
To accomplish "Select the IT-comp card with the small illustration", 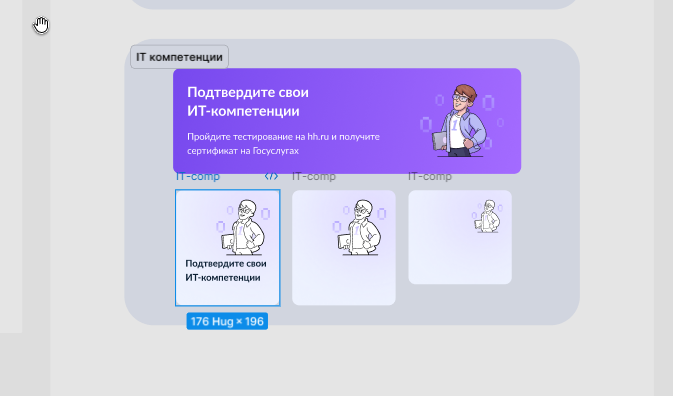I will pyautogui.click(x=460, y=237).
